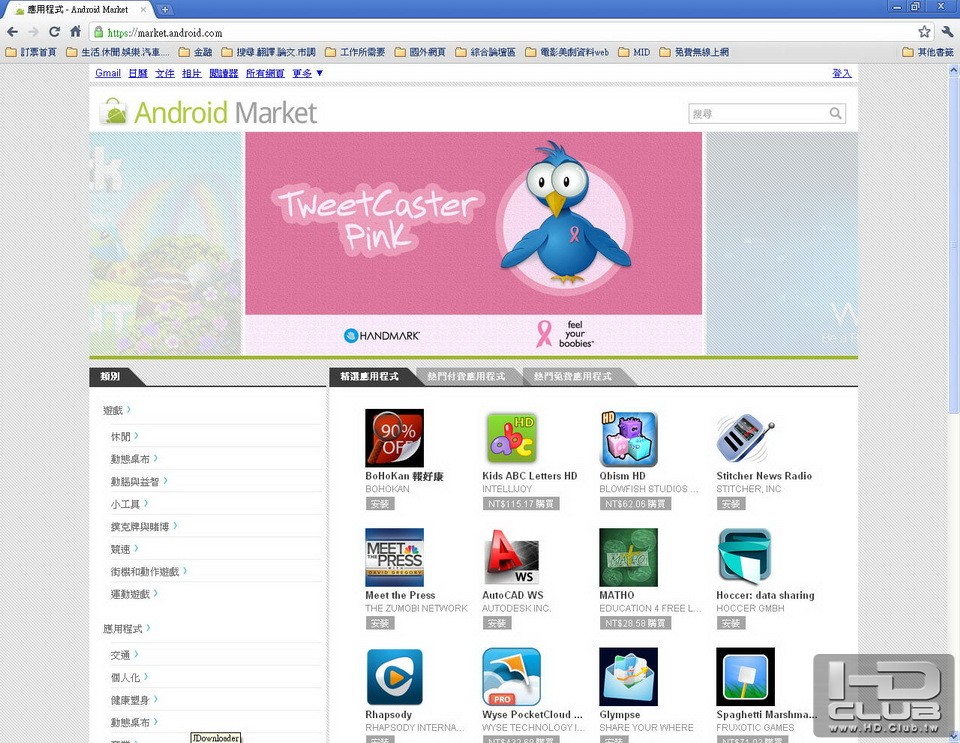Click the search magnifier icon
This screenshot has height=743, width=960.
[835, 113]
